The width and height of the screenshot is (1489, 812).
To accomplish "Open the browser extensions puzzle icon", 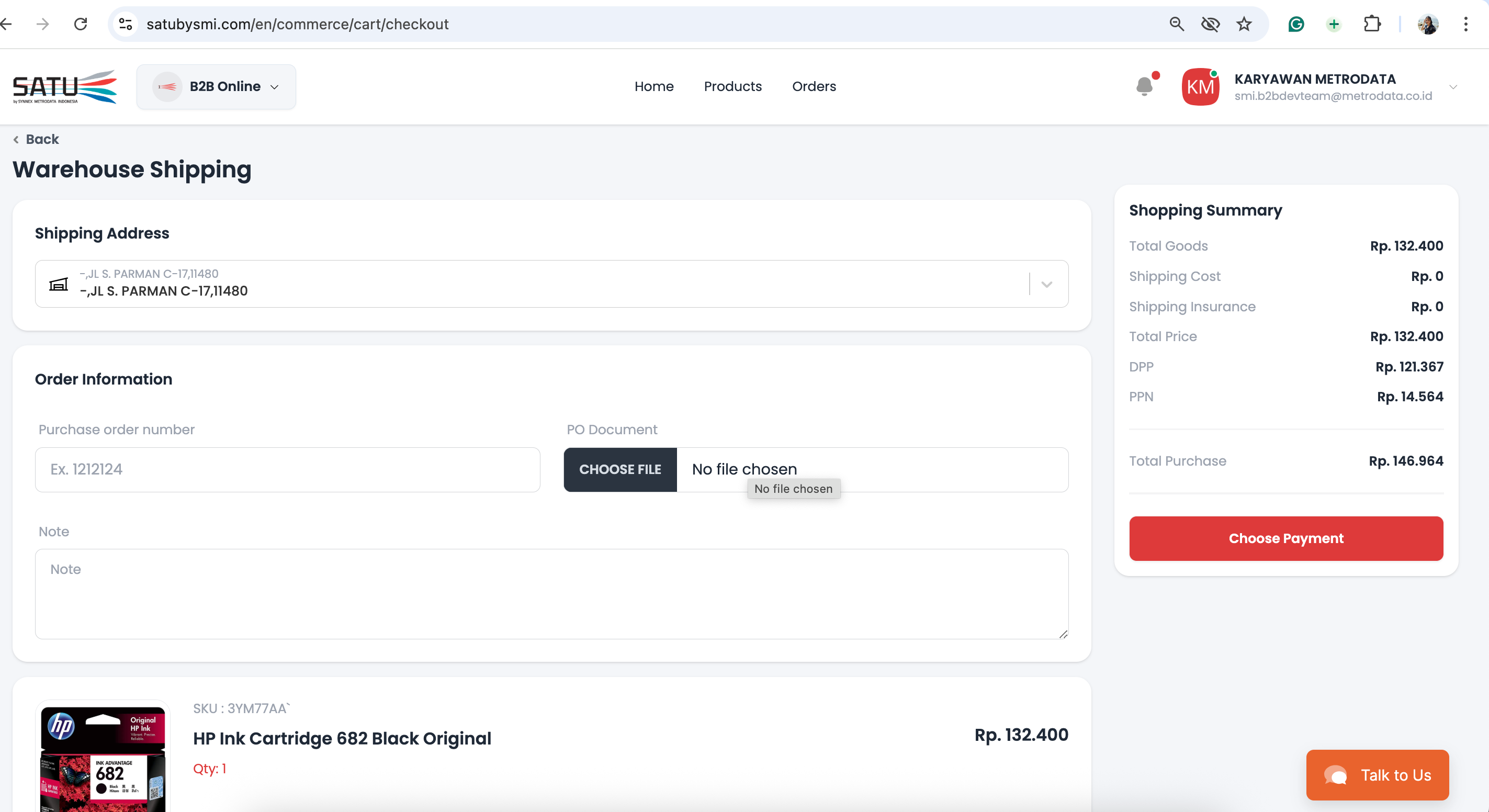I will (x=1372, y=24).
